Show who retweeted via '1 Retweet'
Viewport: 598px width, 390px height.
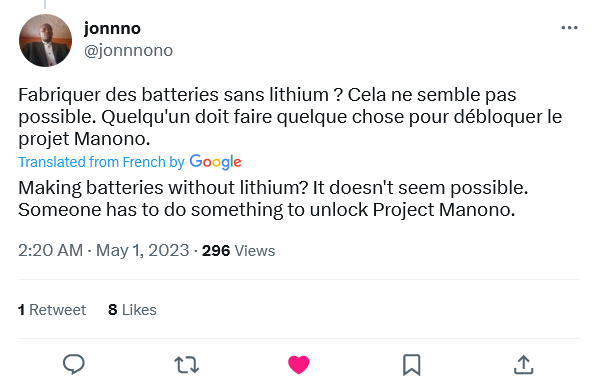[52, 310]
